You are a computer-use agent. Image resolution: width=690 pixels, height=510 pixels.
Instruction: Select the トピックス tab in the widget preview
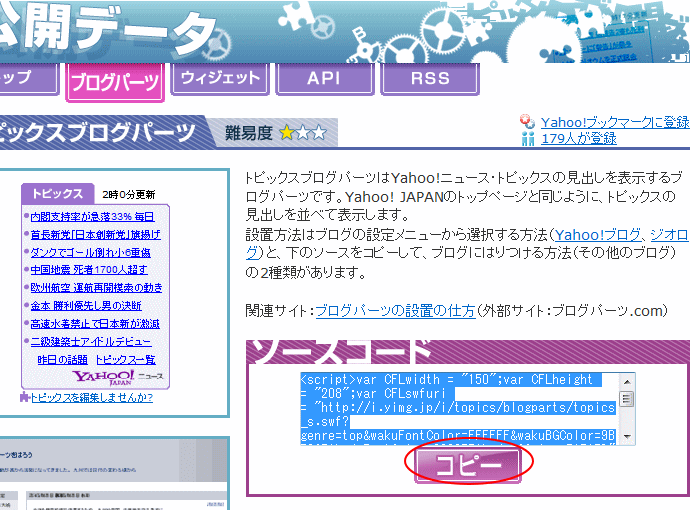[x=58, y=194]
